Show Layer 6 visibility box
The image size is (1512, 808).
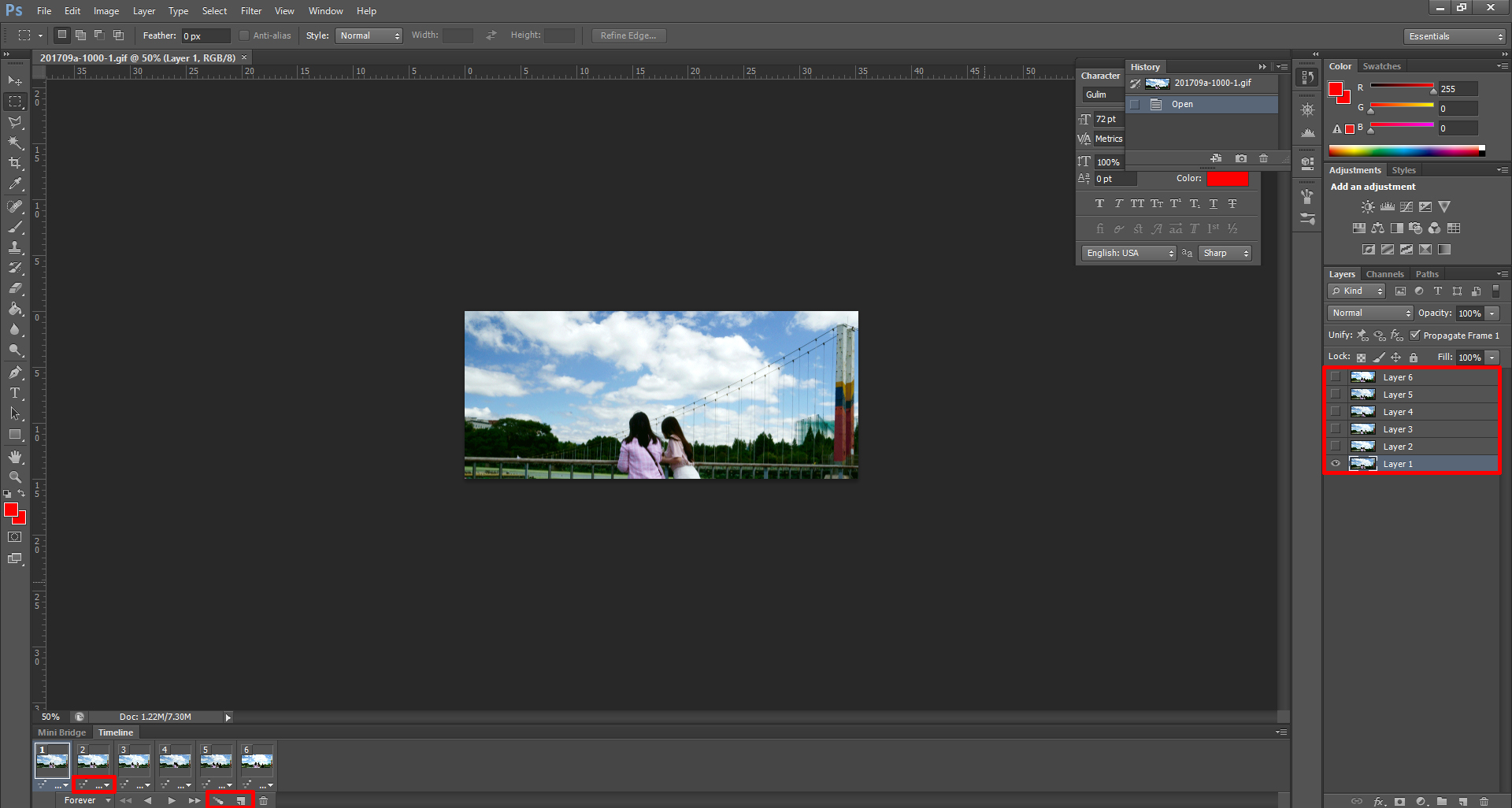[1336, 377]
